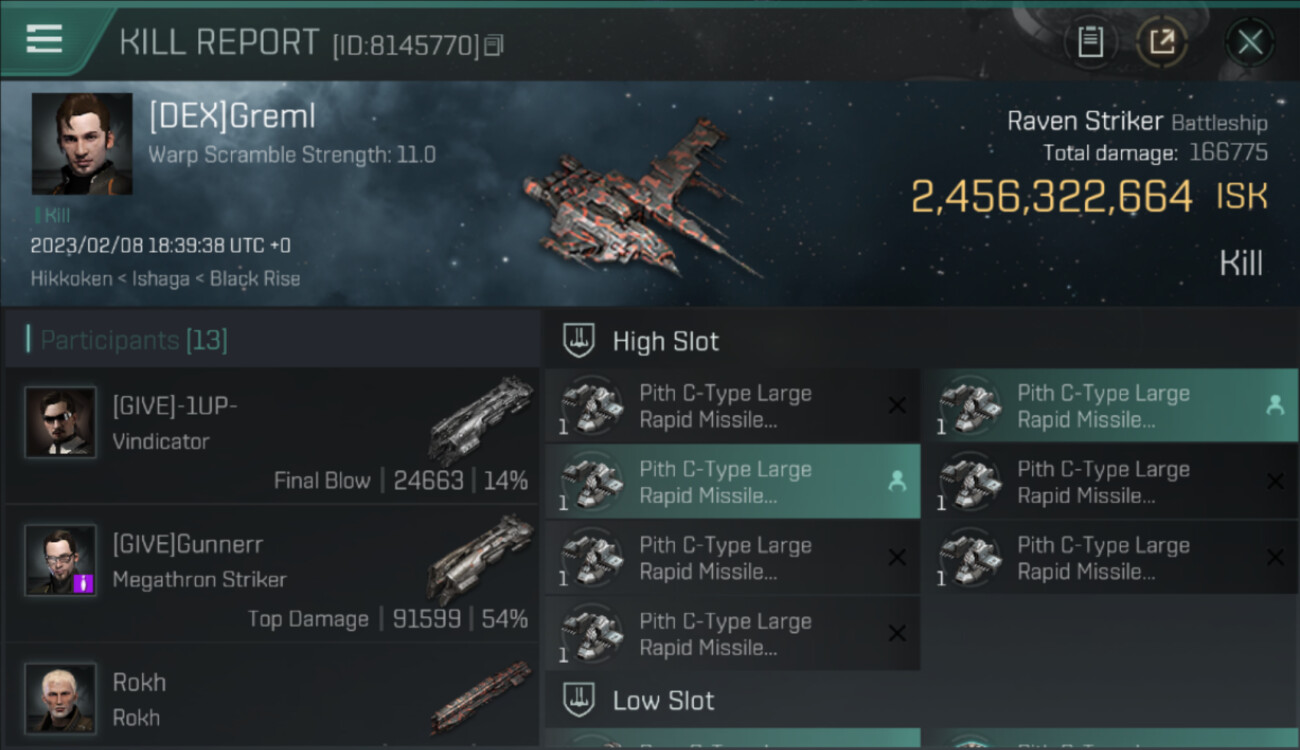Open the Participants [13] header
This screenshot has width=1300, height=750.
tap(134, 341)
